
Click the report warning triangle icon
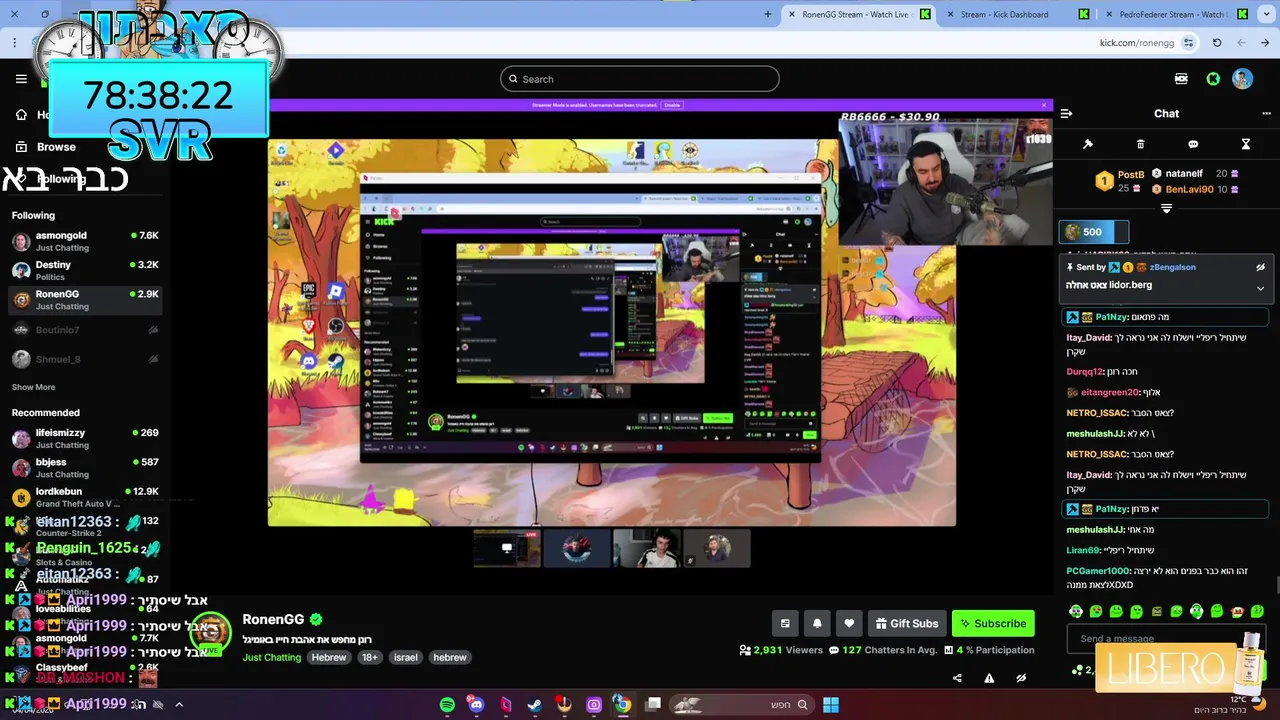[989, 678]
